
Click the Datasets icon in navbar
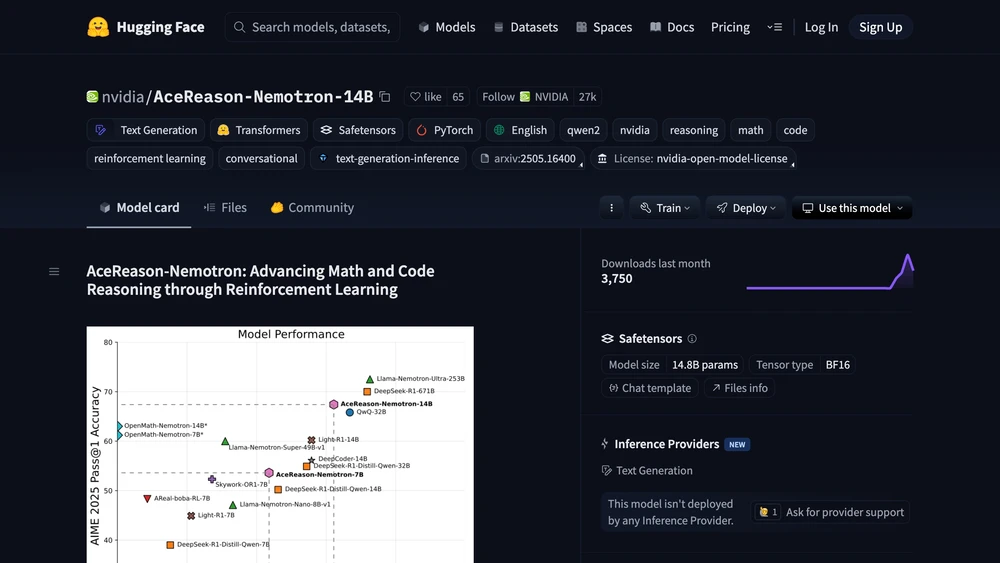pyautogui.click(x=499, y=27)
